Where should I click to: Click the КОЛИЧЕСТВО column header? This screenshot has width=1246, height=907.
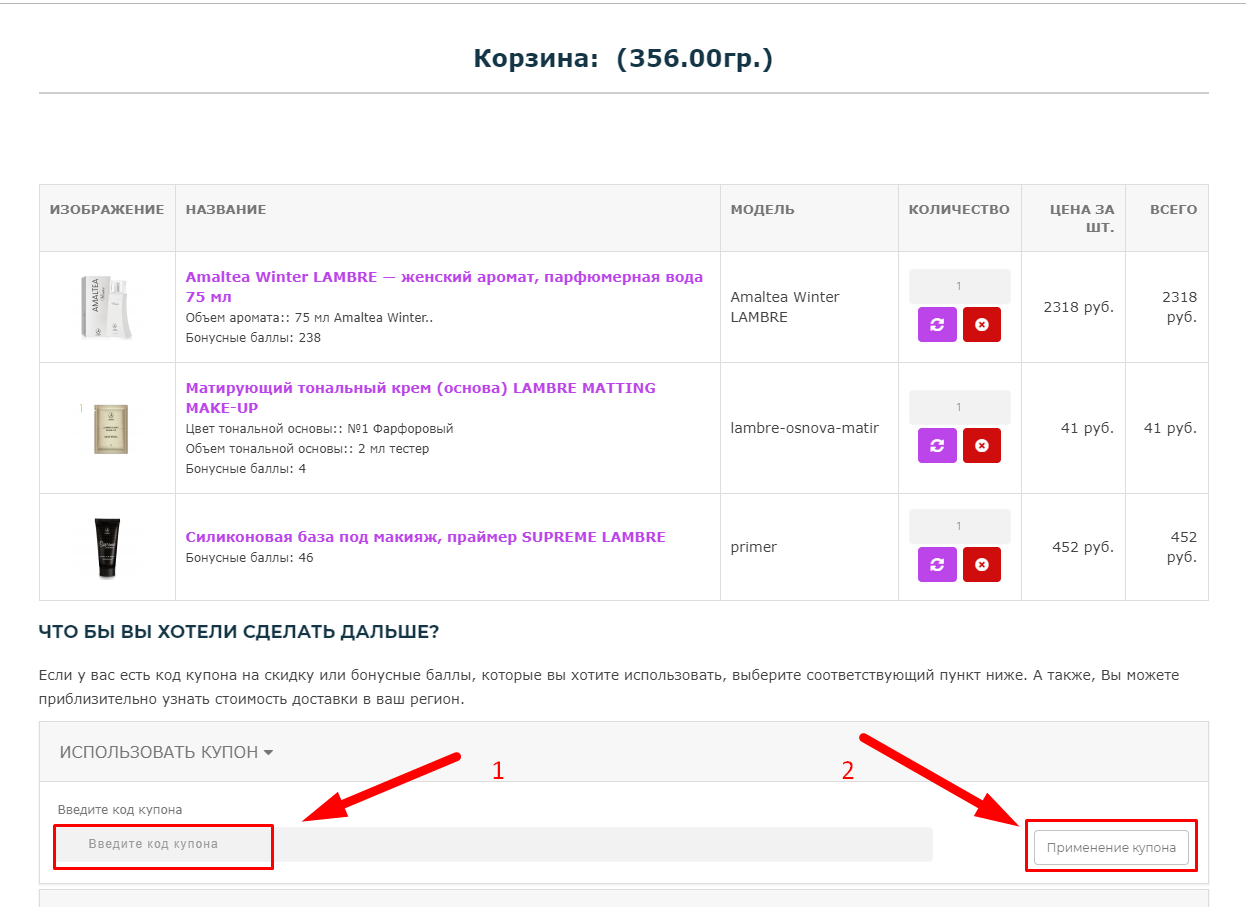pos(958,210)
